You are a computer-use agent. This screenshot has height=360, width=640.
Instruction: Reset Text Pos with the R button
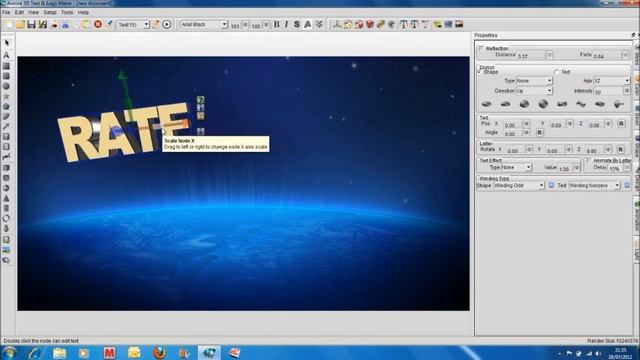(621, 124)
